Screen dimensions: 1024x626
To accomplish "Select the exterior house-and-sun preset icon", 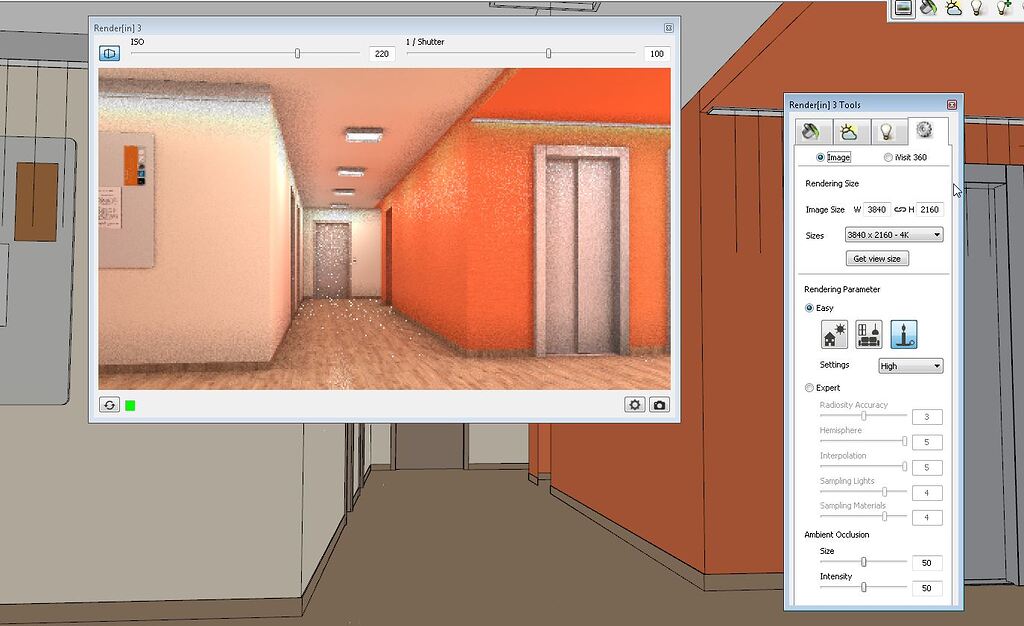I will 835,336.
